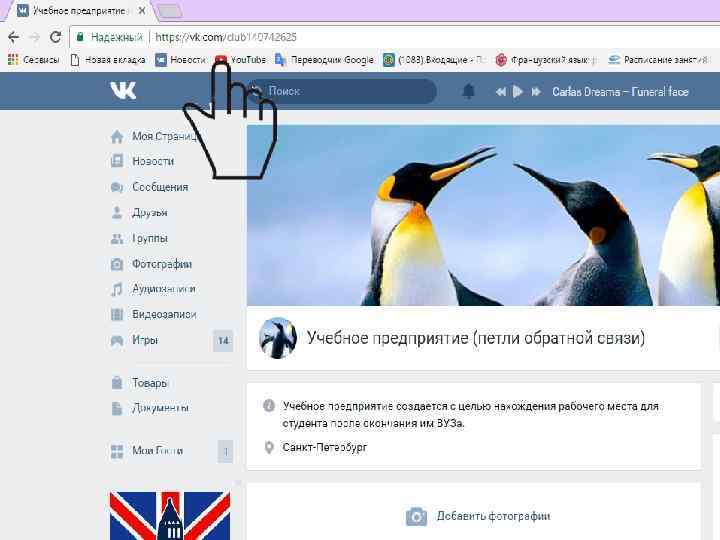Click the grid icon beside Моя Гости
The image size is (720, 540).
click(x=117, y=451)
